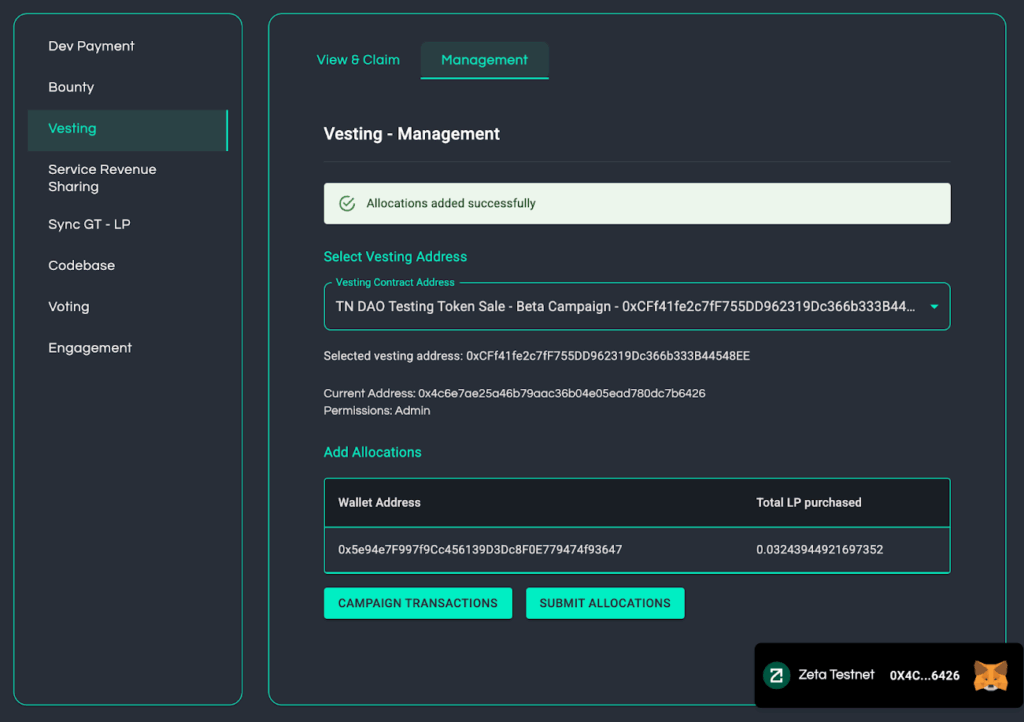This screenshot has height=722, width=1024.
Task: Go to the Voting section
Action: (x=68, y=306)
